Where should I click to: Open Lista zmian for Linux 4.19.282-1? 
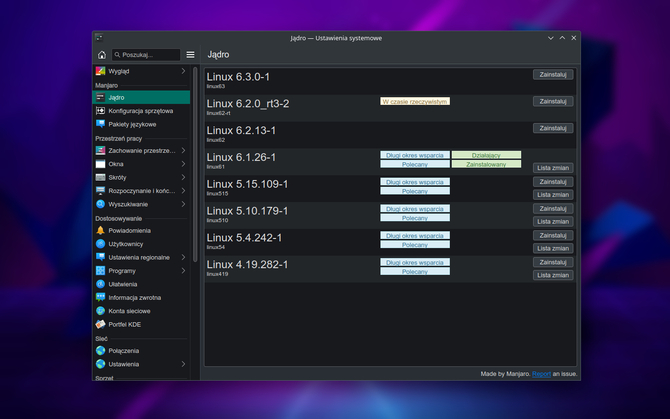[x=553, y=275]
